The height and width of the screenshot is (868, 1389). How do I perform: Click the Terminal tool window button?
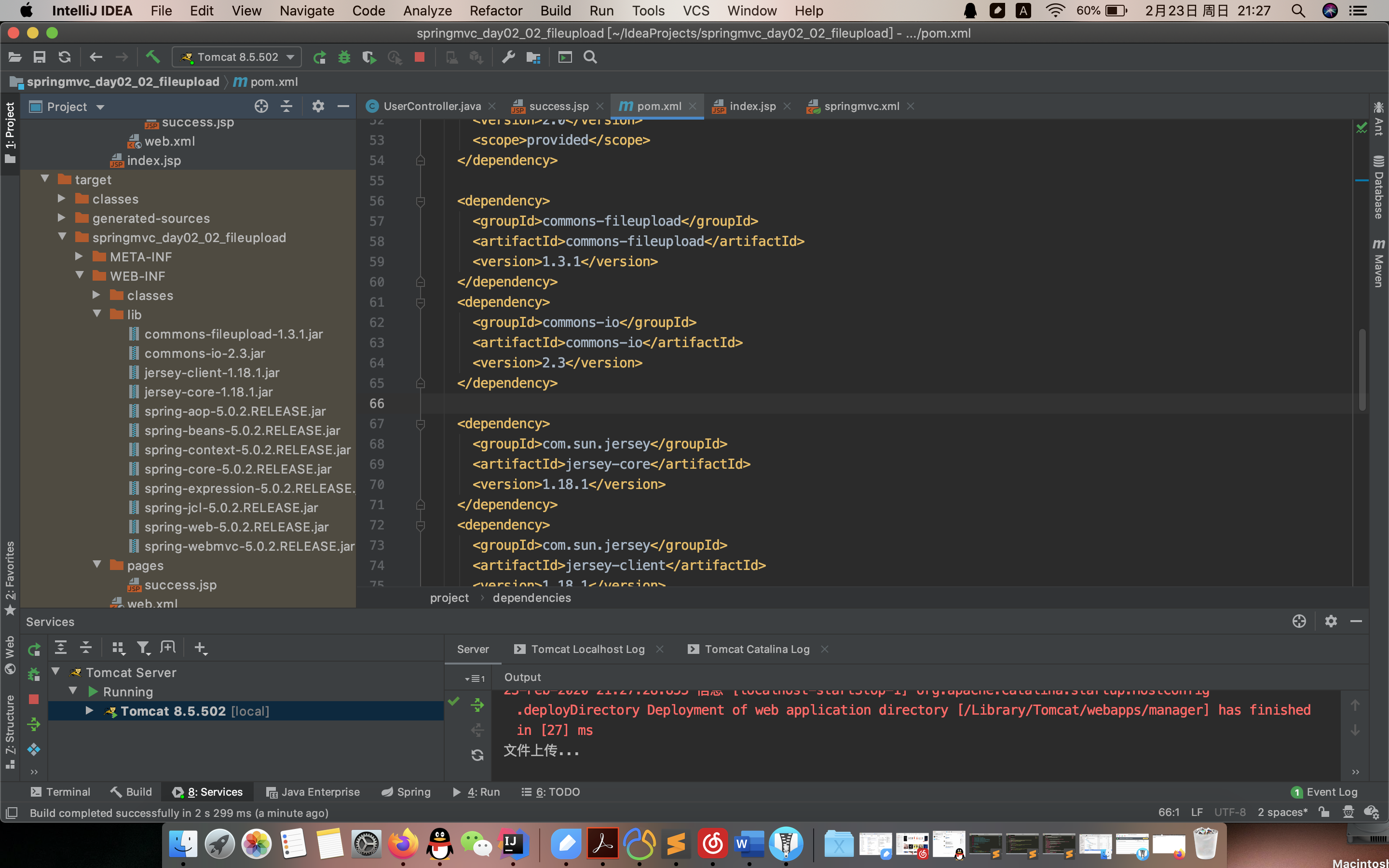pos(60,792)
